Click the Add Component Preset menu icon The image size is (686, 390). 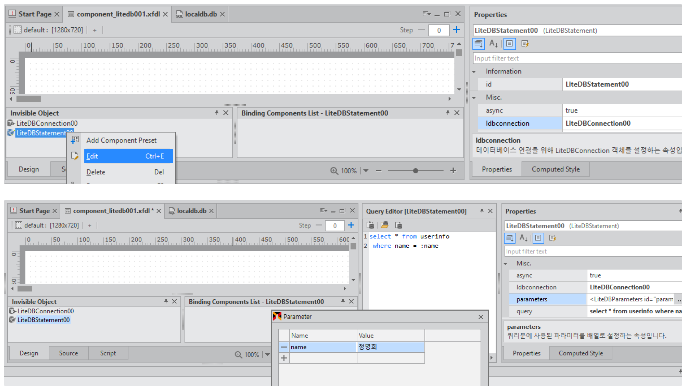[x=75, y=140]
